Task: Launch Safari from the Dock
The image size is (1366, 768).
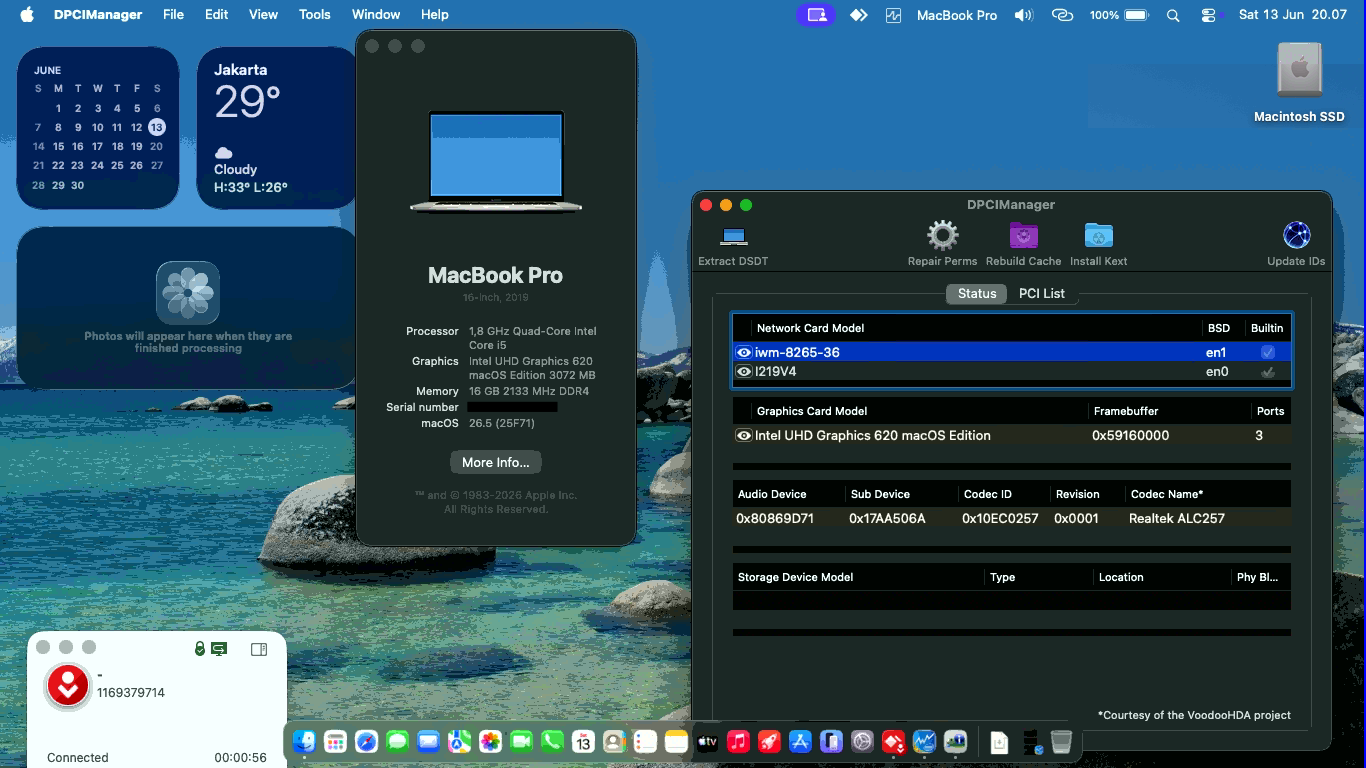Action: pyautogui.click(x=366, y=742)
